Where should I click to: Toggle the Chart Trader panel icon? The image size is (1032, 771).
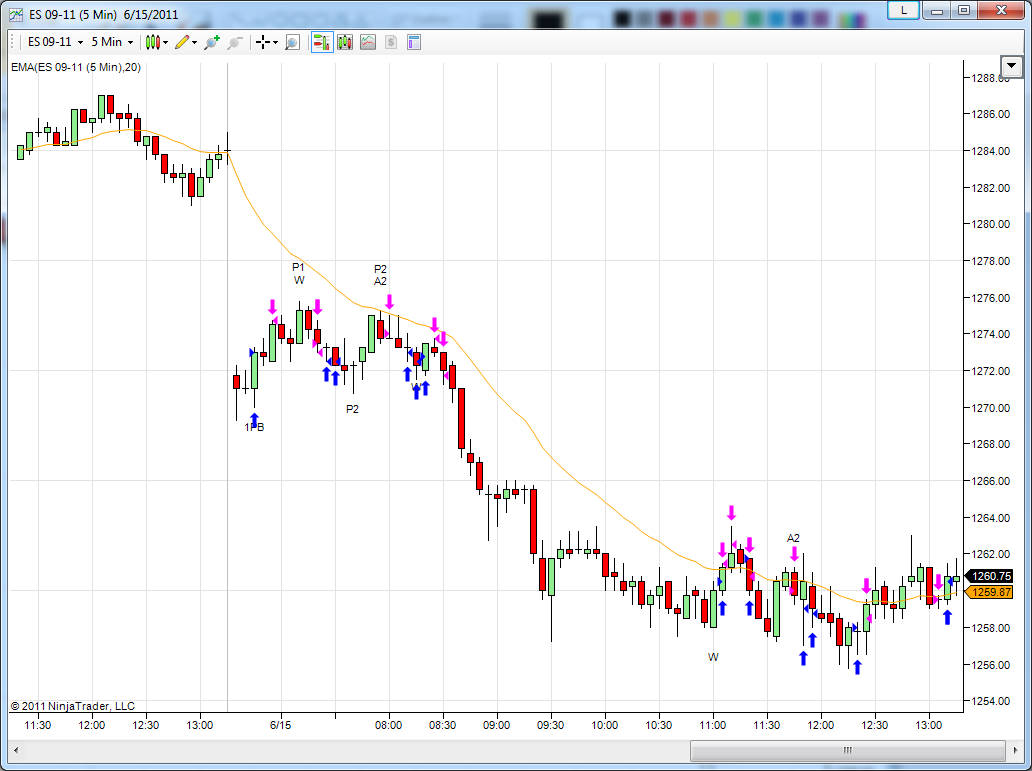pos(322,43)
